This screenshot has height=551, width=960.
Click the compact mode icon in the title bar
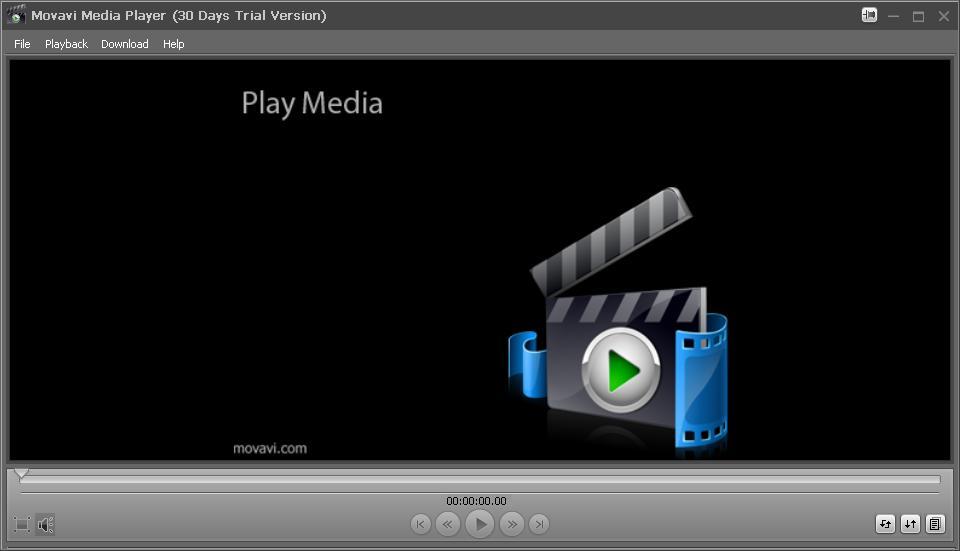coord(869,15)
